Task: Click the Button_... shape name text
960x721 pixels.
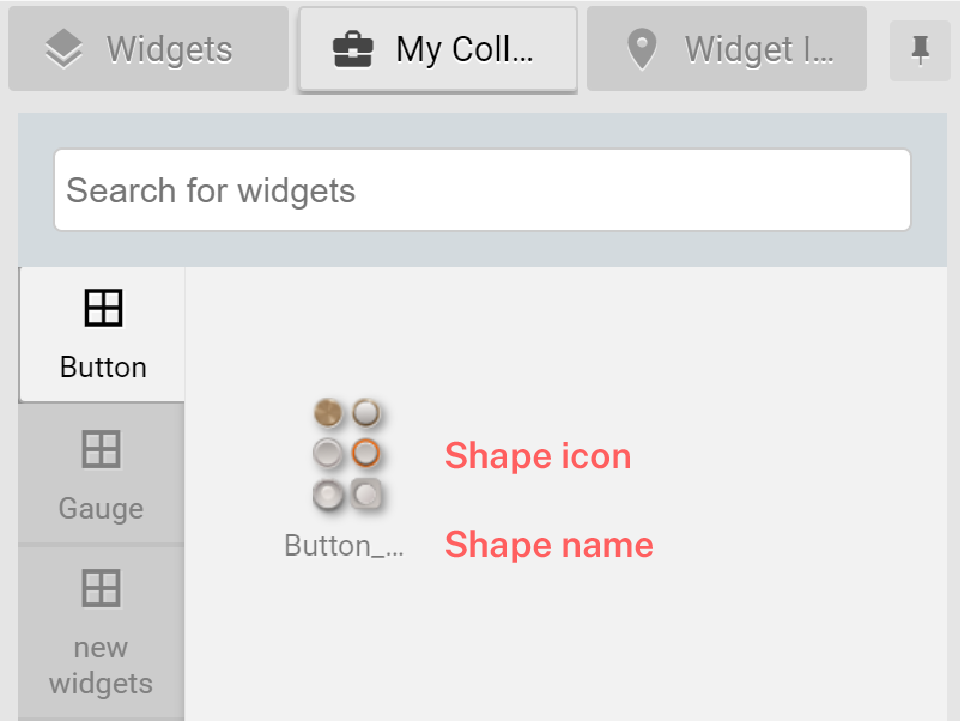Action: pyautogui.click(x=344, y=546)
